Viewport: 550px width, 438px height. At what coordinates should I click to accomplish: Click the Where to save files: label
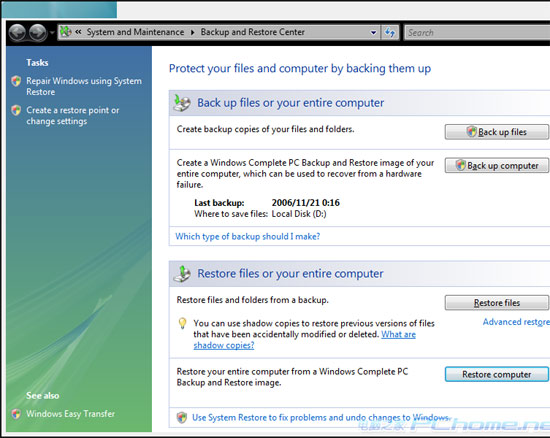231,214
